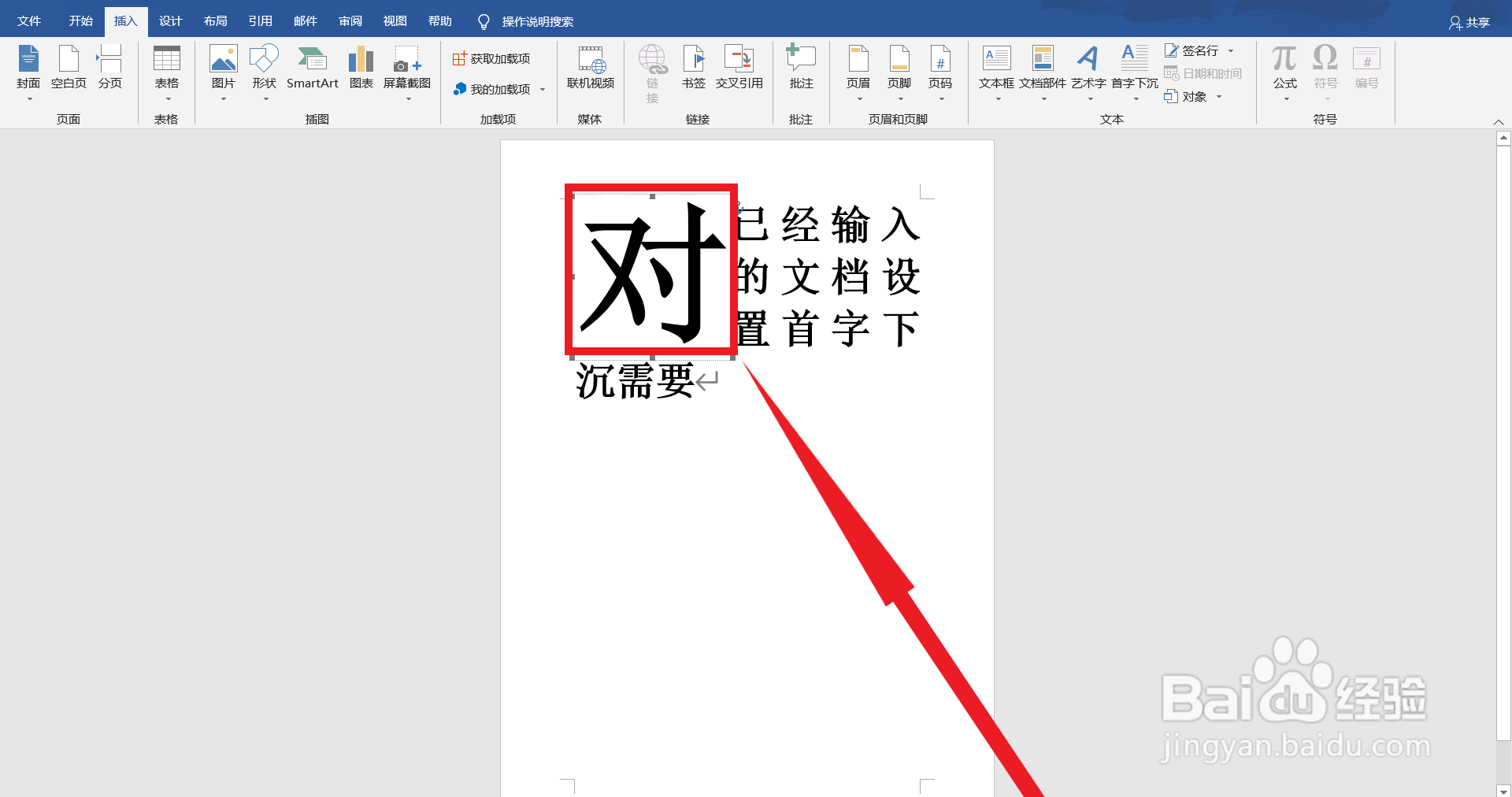
Task: Add a new Comment (批注)
Action: coord(801,68)
